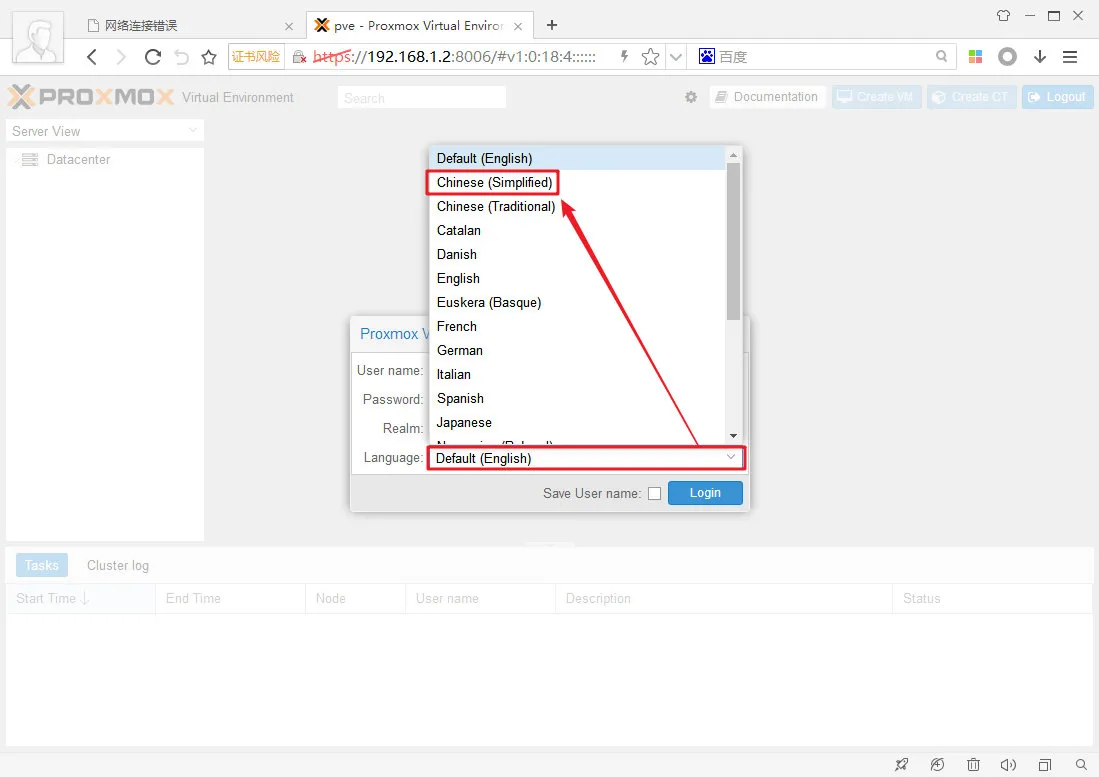1099x777 pixels.
Task: Click the Create CT button
Action: pyautogui.click(x=971, y=97)
